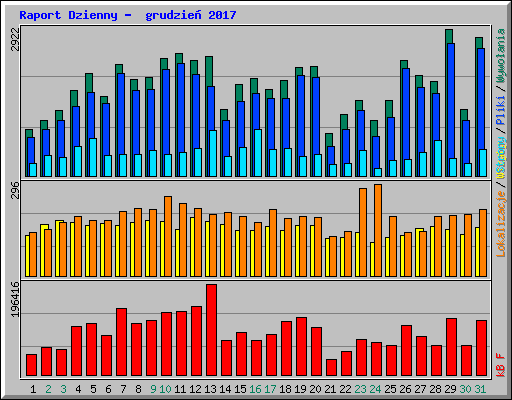The width and height of the screenshot is (512, 400).
Task: Click the red KB bar for day 13
Action: (211, 330)
